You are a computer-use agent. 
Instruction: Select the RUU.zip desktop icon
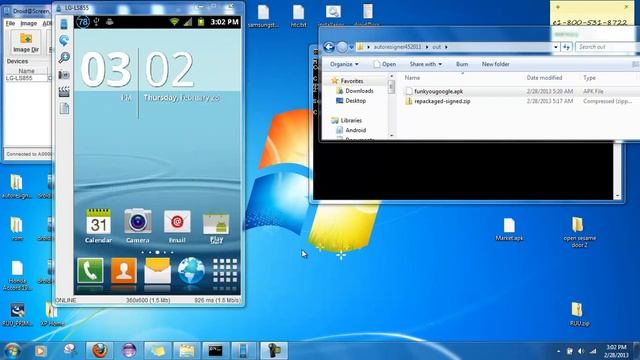point(579,314)
